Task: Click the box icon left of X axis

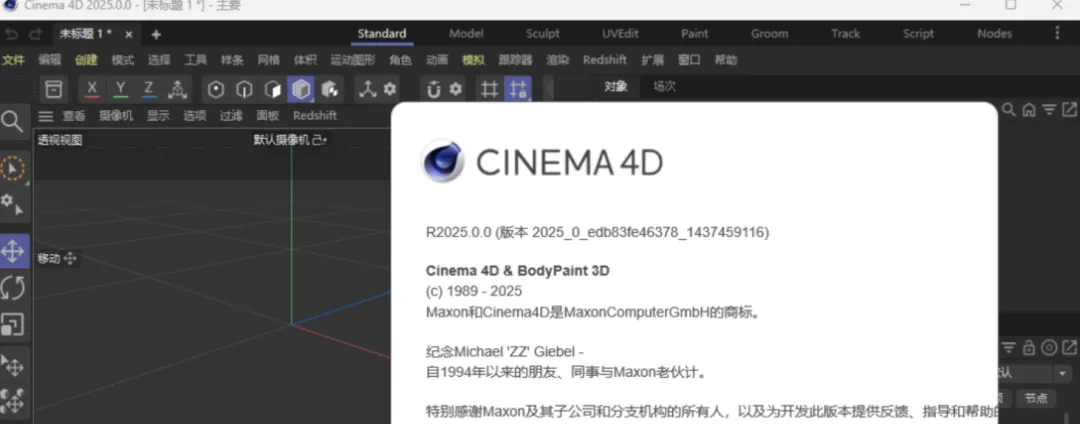Action: (54, 89)
